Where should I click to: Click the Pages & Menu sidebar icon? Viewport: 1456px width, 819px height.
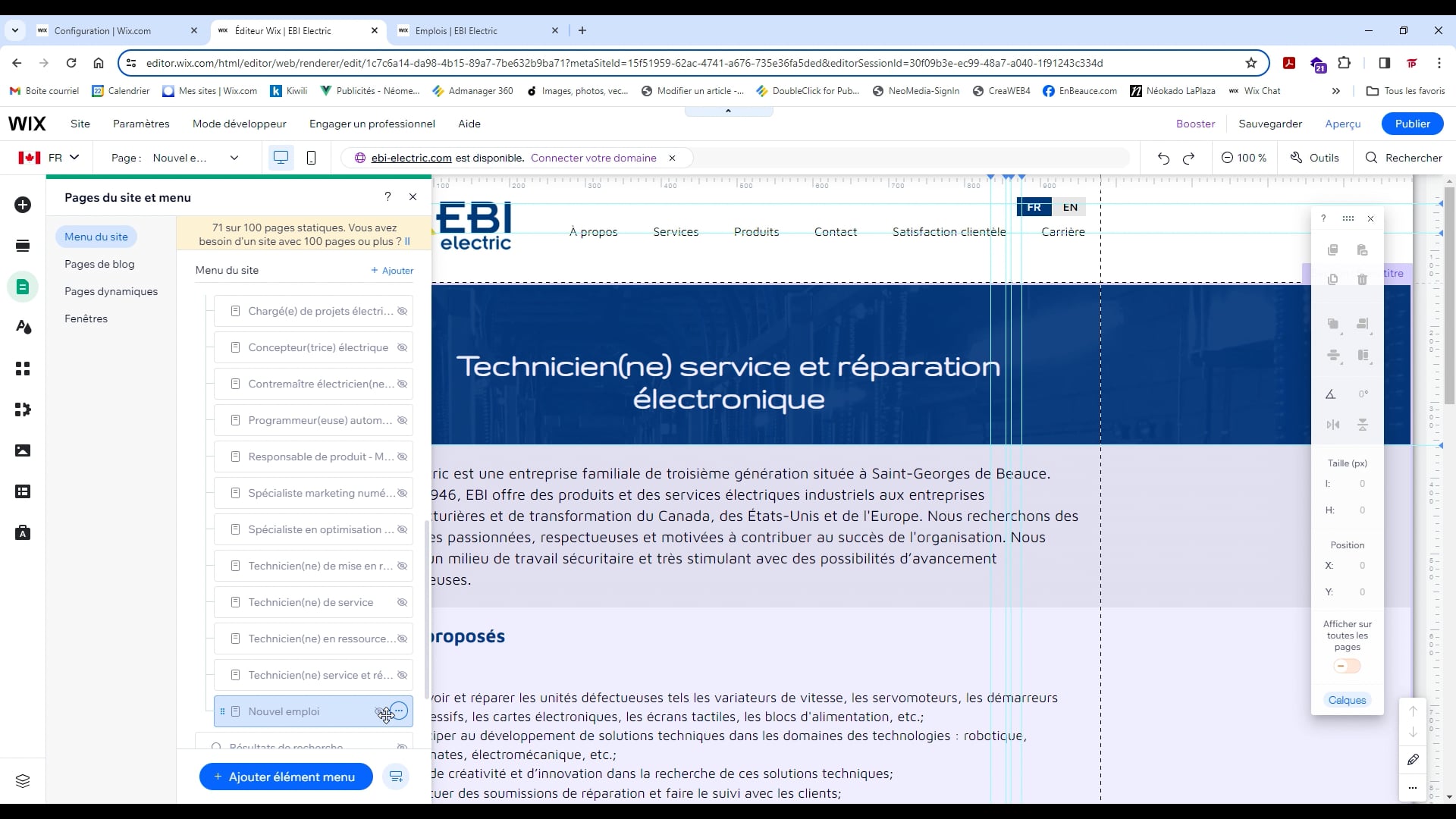[x=23, y=287]
